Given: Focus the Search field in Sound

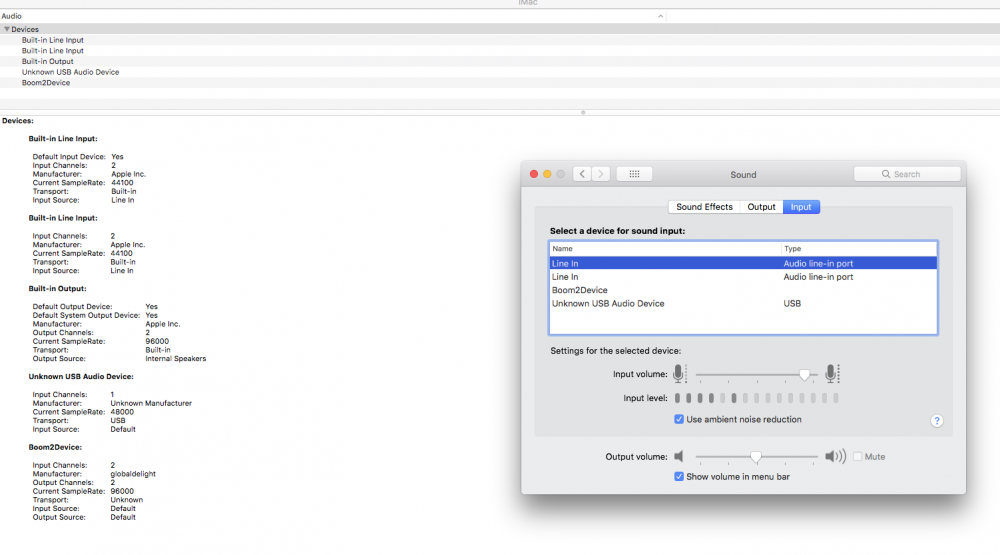Looking at the screenshot, I should click(908, 174).
